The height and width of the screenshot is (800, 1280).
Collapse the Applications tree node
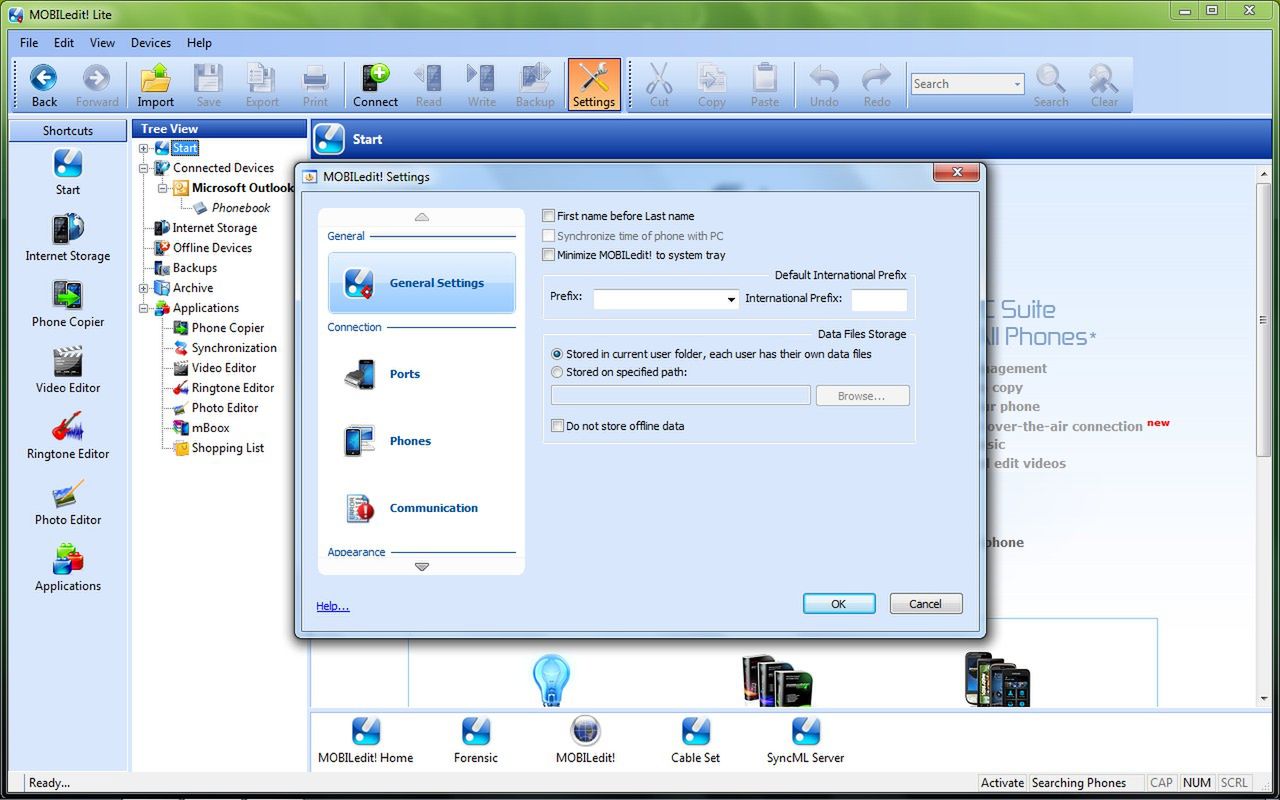pyautogui.click(x=143, y=308)
